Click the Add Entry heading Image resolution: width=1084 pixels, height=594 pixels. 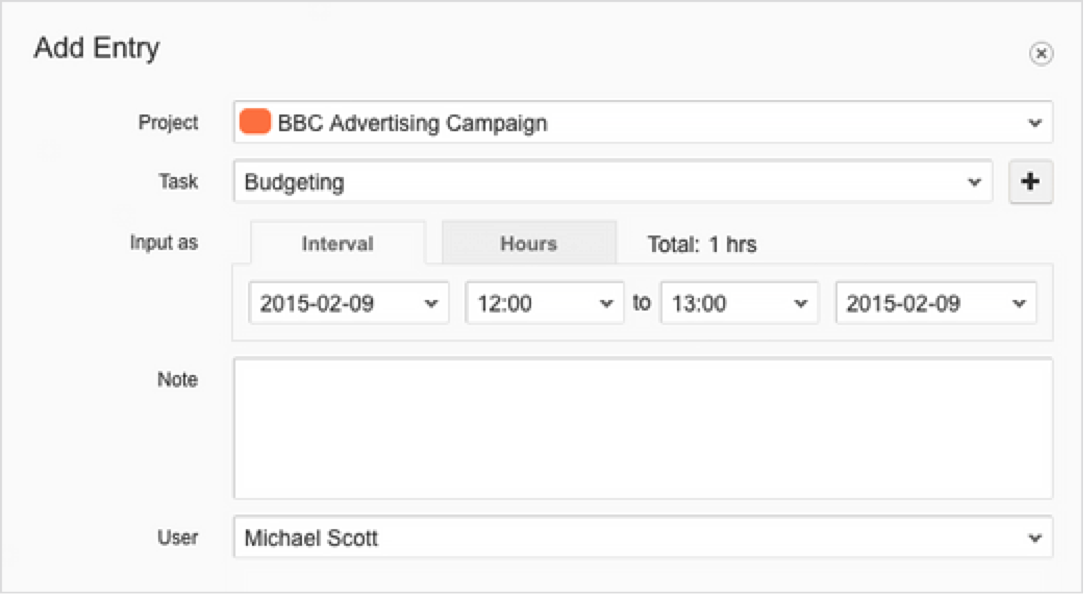pyautogui.click(x=97, y=48)
